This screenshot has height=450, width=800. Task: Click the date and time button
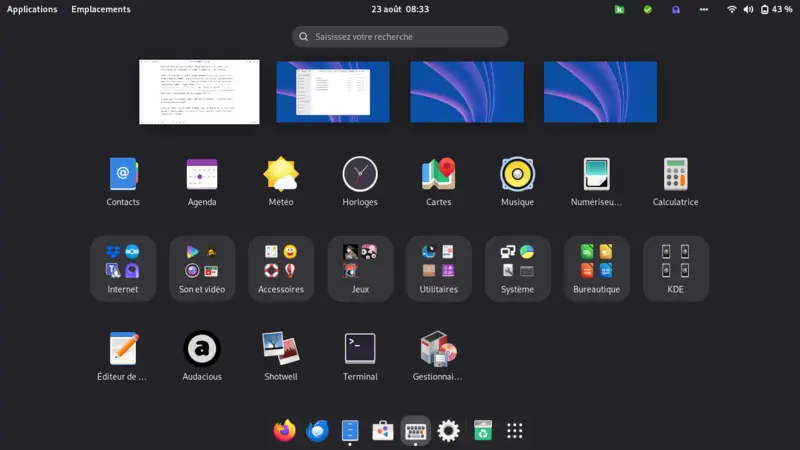tap(400, 9)
